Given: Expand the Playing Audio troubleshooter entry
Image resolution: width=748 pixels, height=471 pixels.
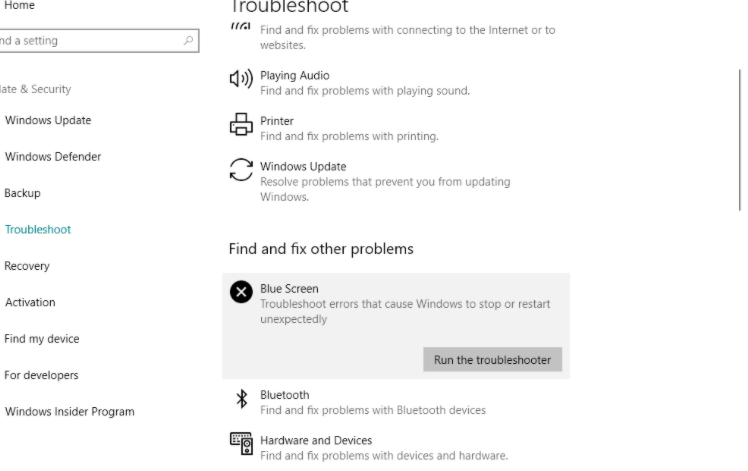Looking at the screenshot, I should tap(396, 83).
